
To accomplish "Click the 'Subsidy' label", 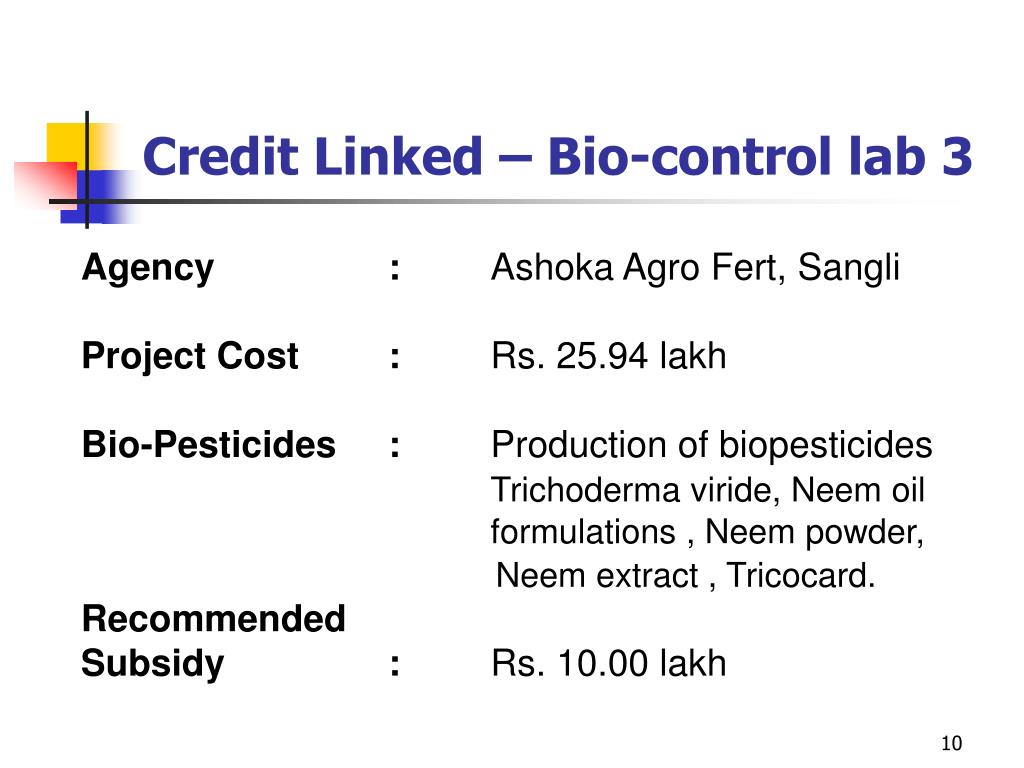I will point(153,664).
